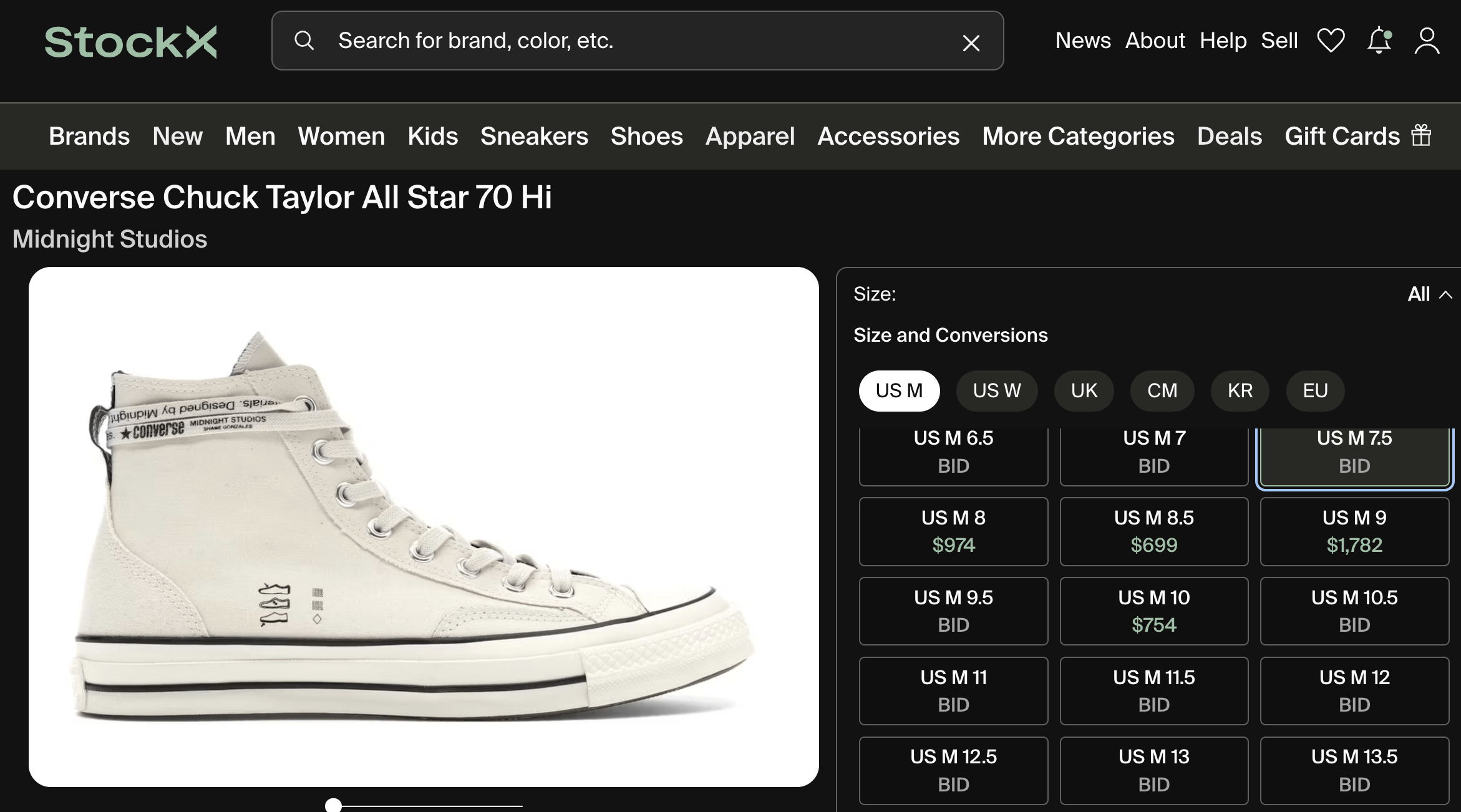
Task: Open notifications bell icon
Action: point(1379,41)
